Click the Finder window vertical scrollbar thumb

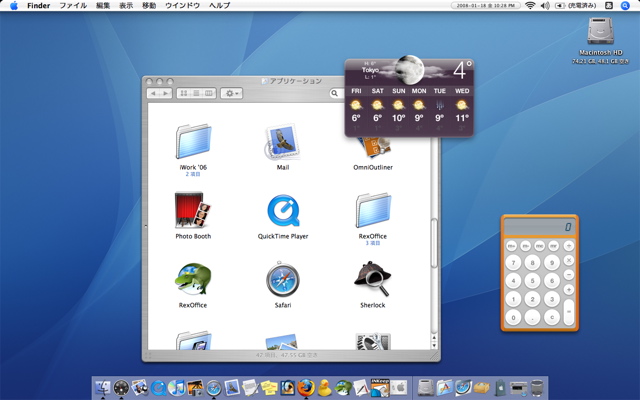coord(434,243)
